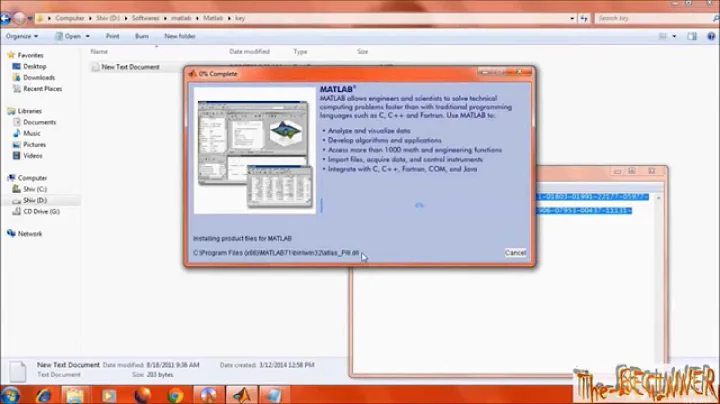Launch Firefox from the taskbar
720x404 pixels.
[142, 395]
